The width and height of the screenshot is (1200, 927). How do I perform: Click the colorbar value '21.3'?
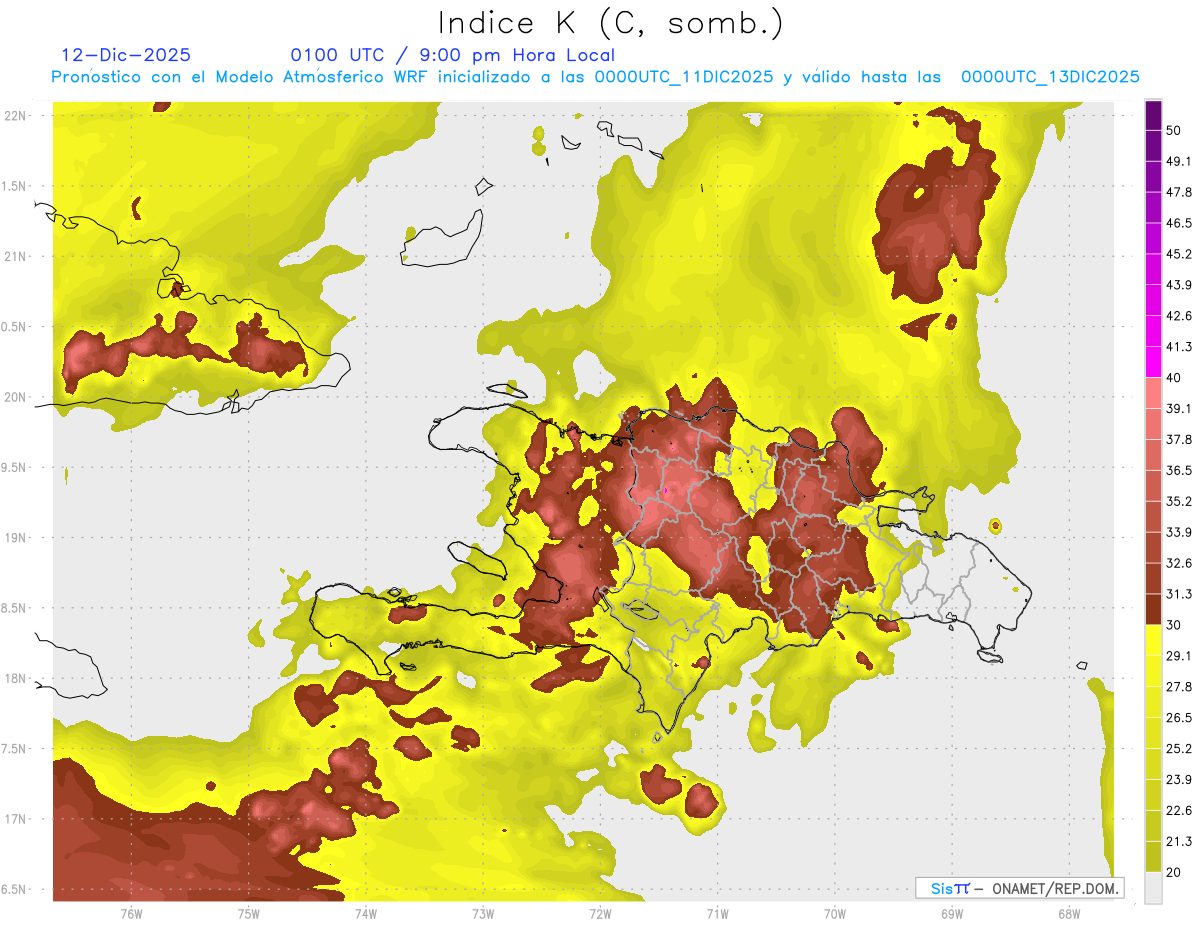[x=1180, y=841]
